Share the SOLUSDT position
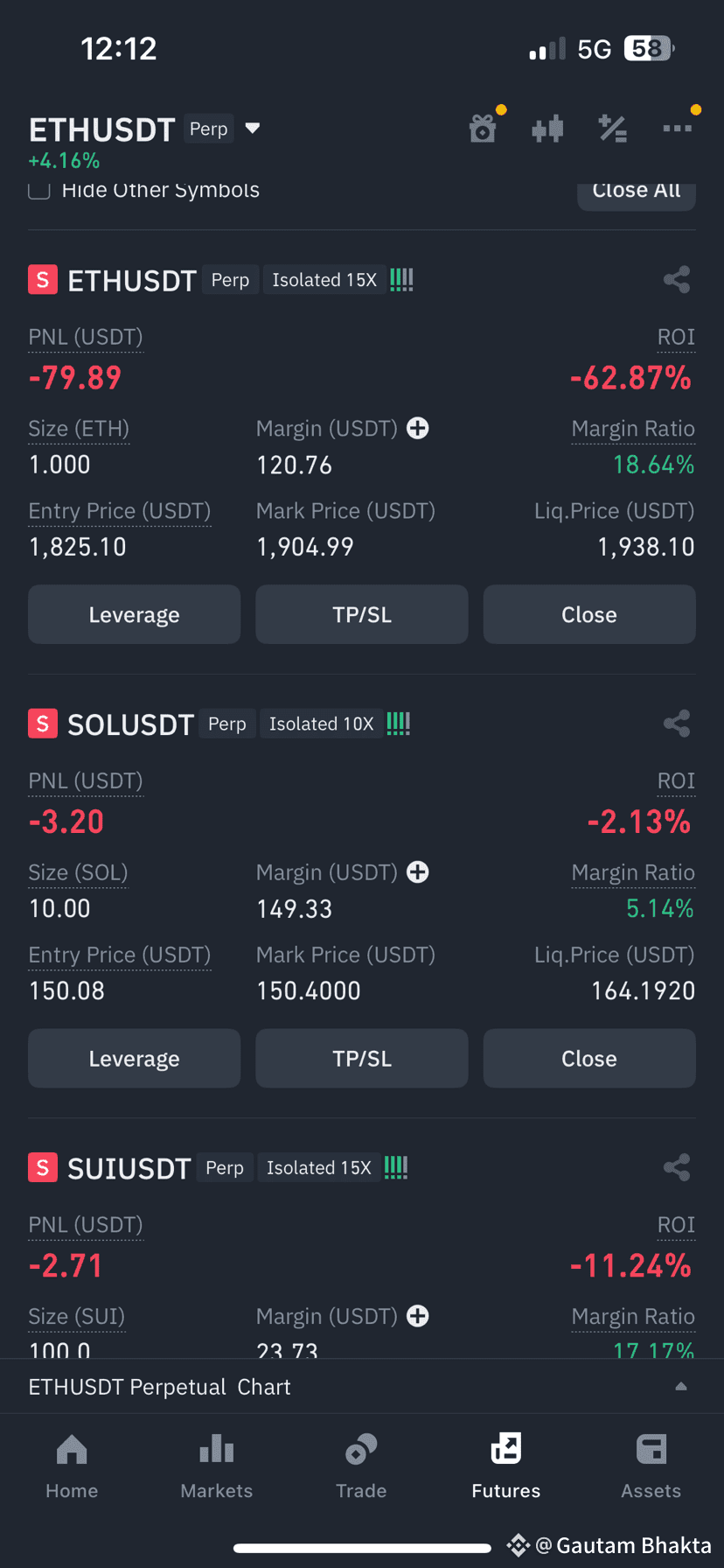Screen dimensions: 724x1568 (677, 724)
